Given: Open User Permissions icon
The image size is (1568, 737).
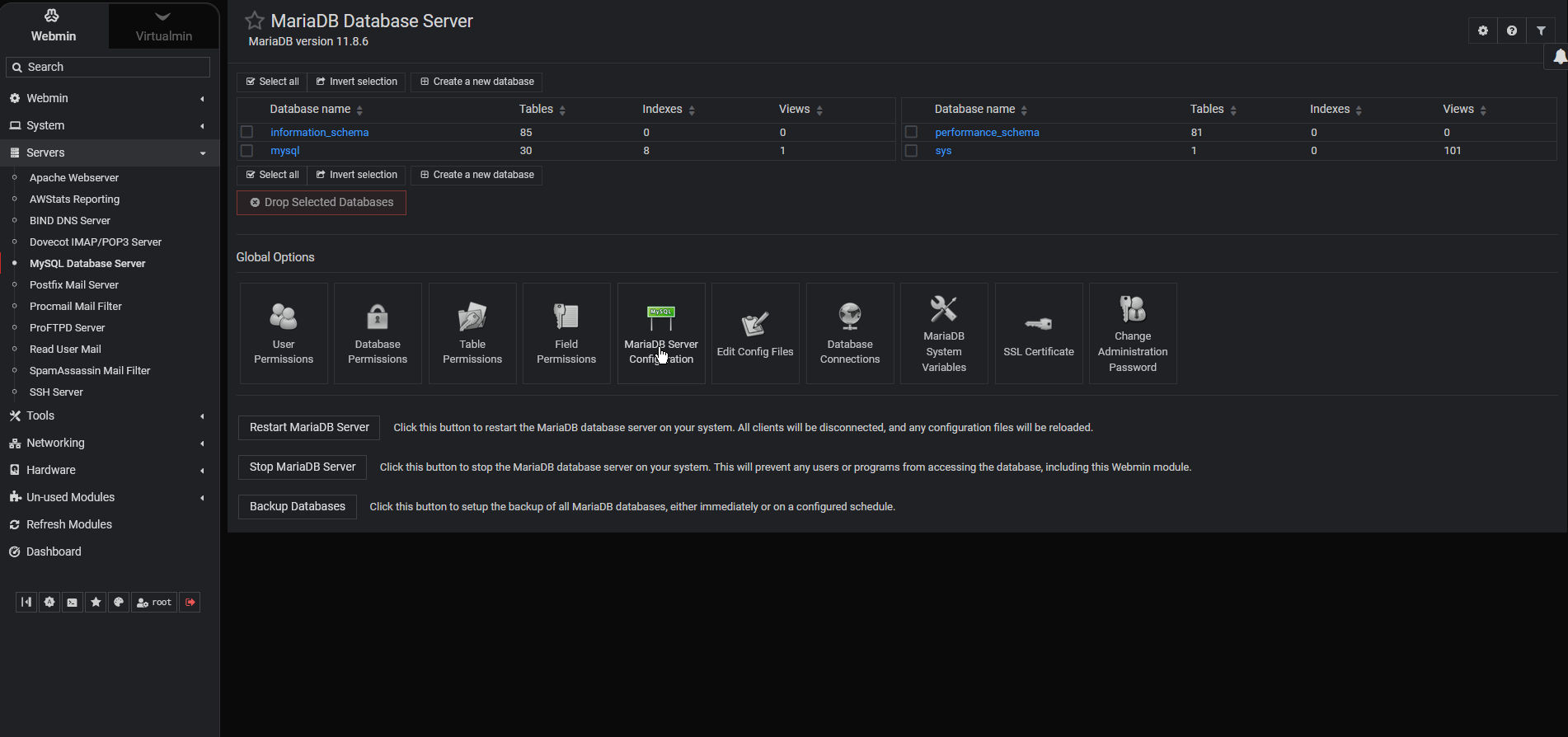Looking at the screenshot, I should 284,317.
